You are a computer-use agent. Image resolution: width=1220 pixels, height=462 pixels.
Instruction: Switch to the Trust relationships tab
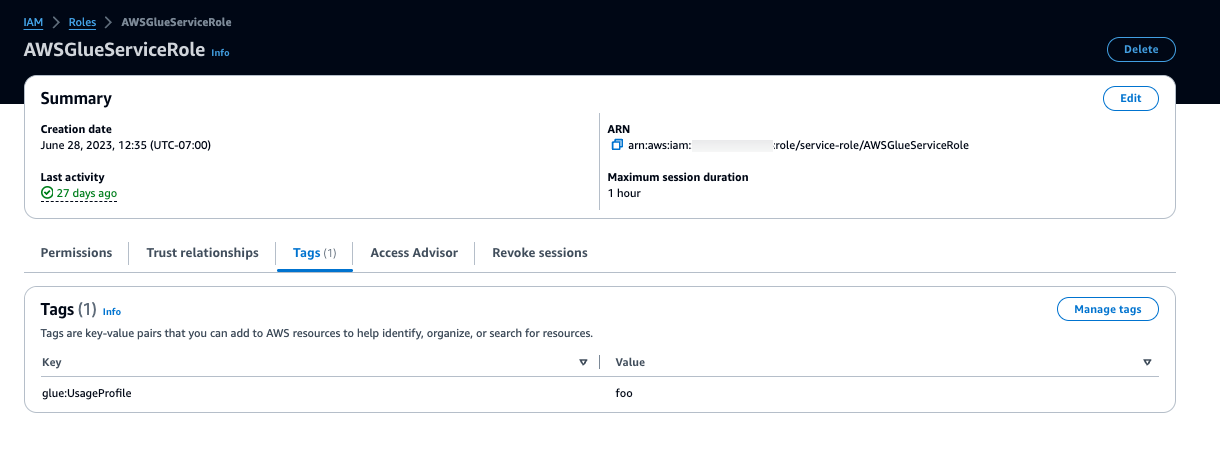[x=202, y=253]
